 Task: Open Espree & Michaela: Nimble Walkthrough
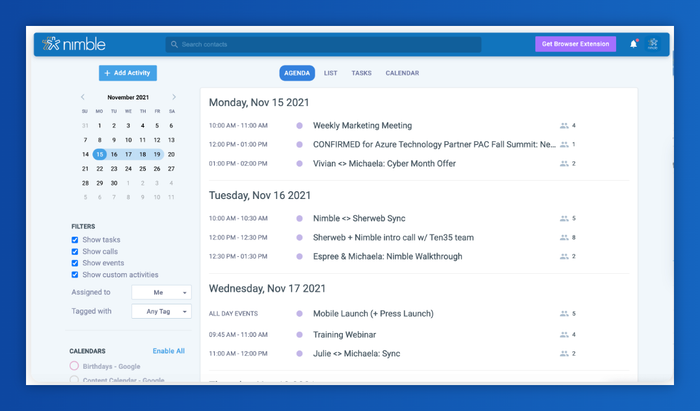point(388,257)
